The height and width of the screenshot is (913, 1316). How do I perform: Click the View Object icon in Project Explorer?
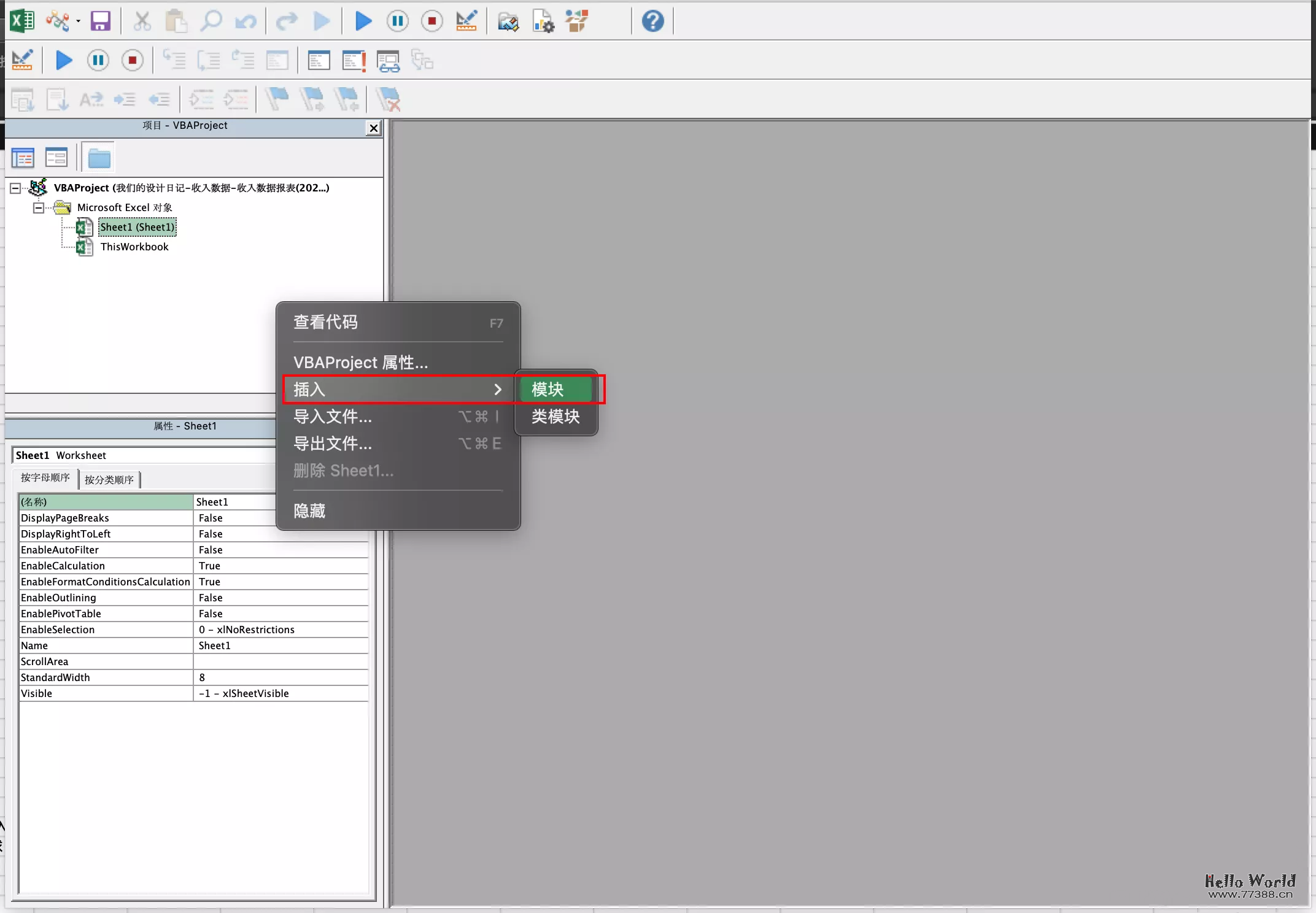[x=56, y=157]
